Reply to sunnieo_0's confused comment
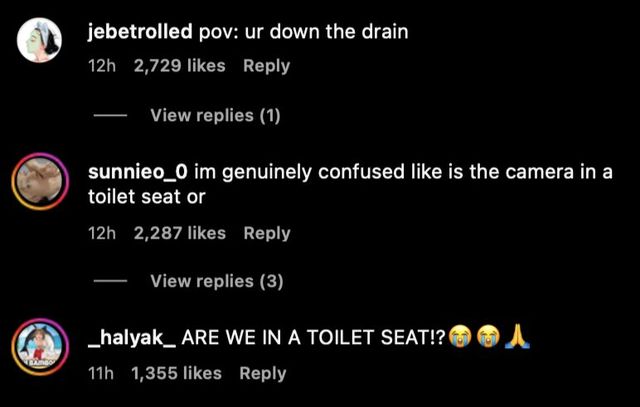 (x=267, y=233)
